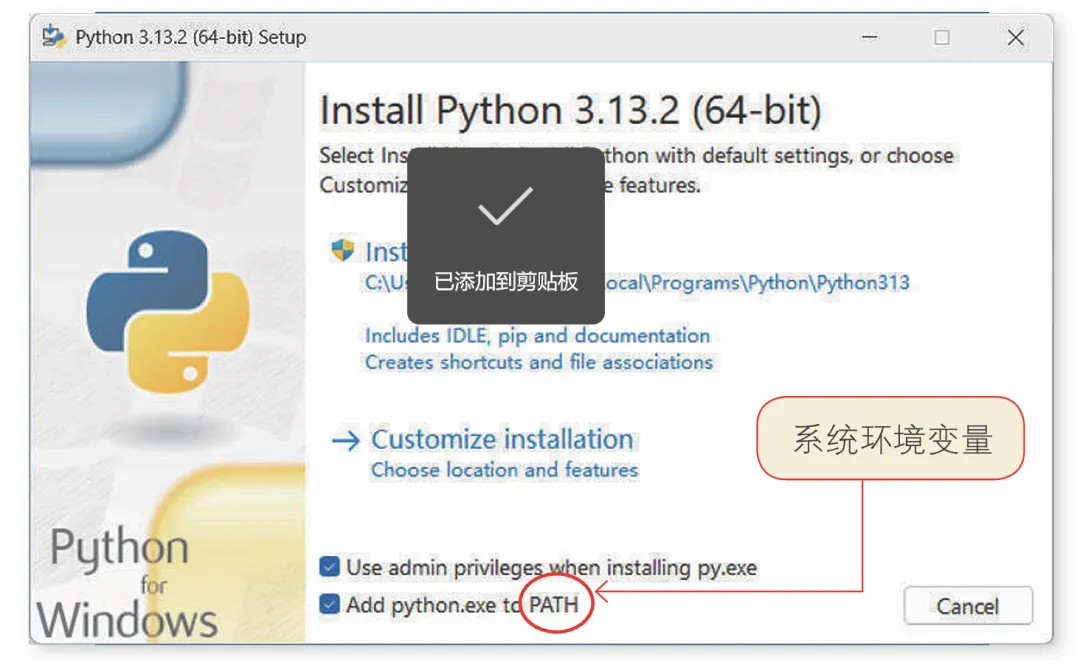Image resolution: width=1080 pixels, height=671 pixels.
Task: Minimize the Python Setup window
Action: coord(870,37)
